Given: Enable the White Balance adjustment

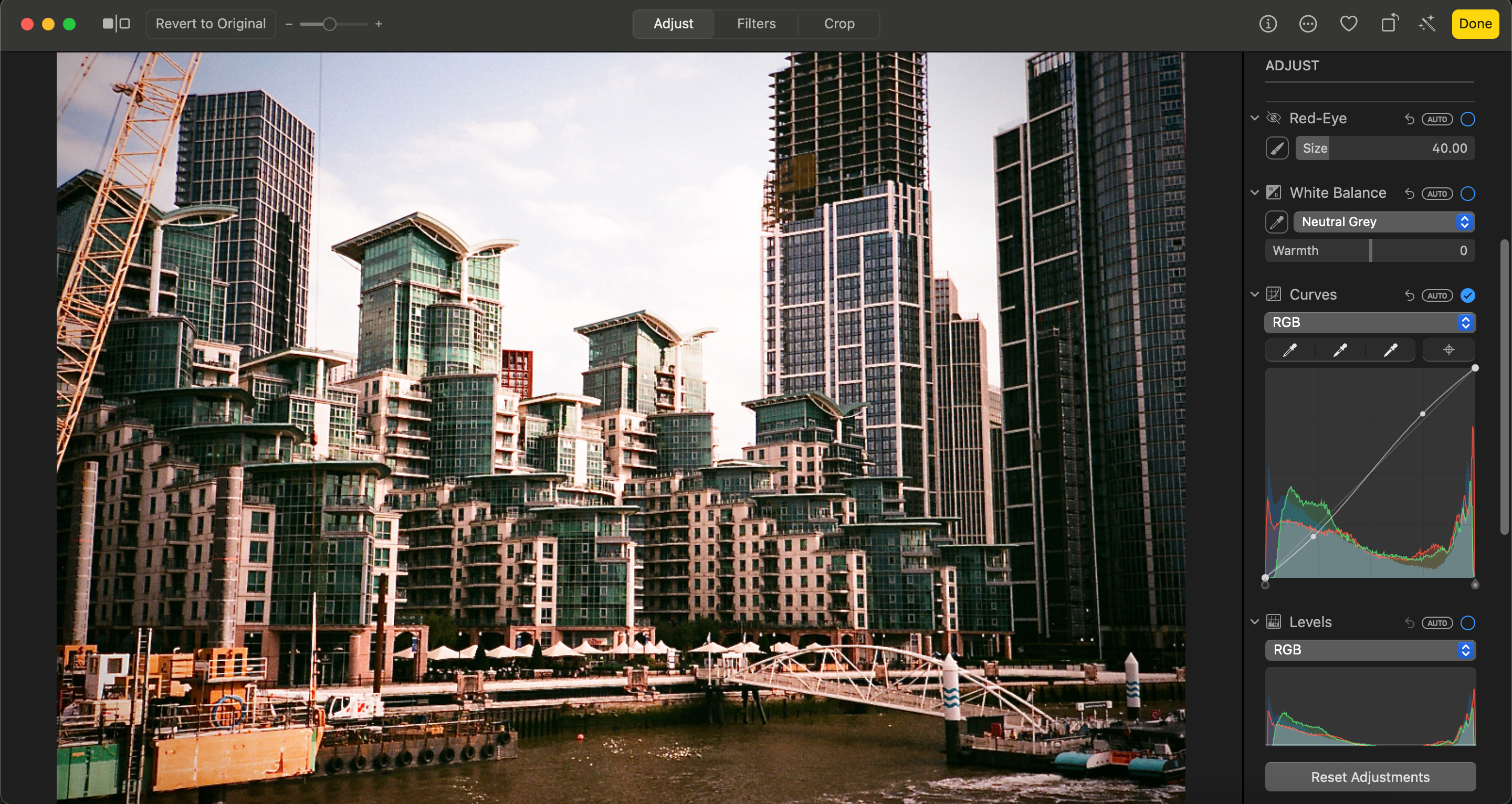Looking at the screenshot, I should 1468,193.
